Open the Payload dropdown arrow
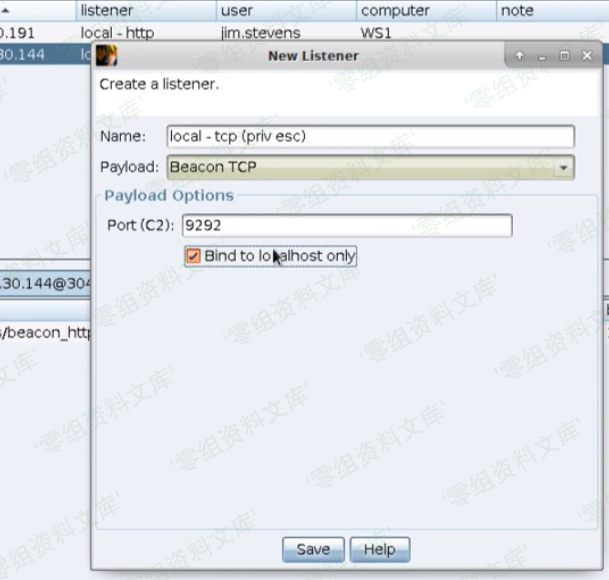 pos(565,167)
